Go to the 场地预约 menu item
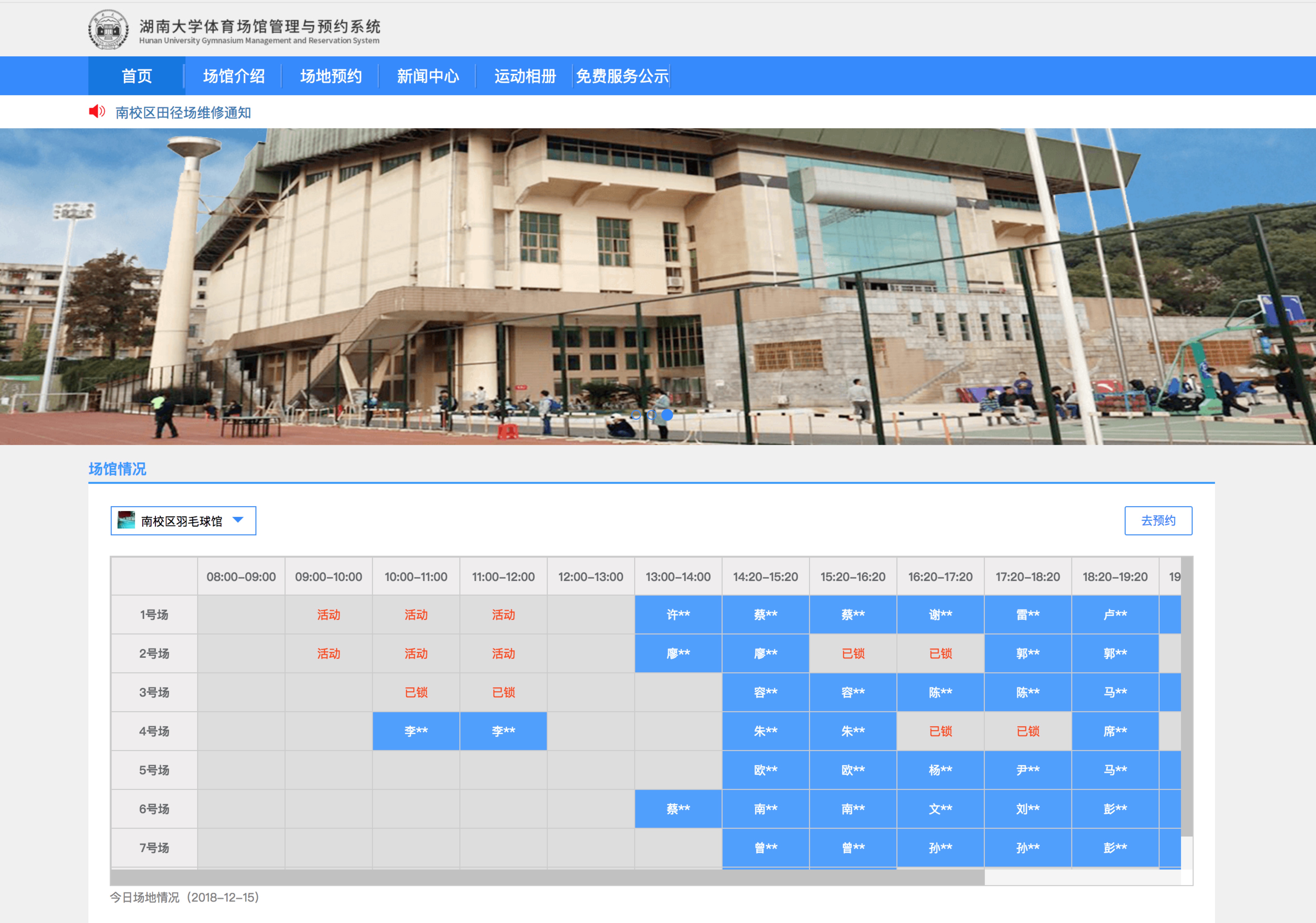Image resolution: width=1316 pixels, height=923 pixels. (331, 76)
